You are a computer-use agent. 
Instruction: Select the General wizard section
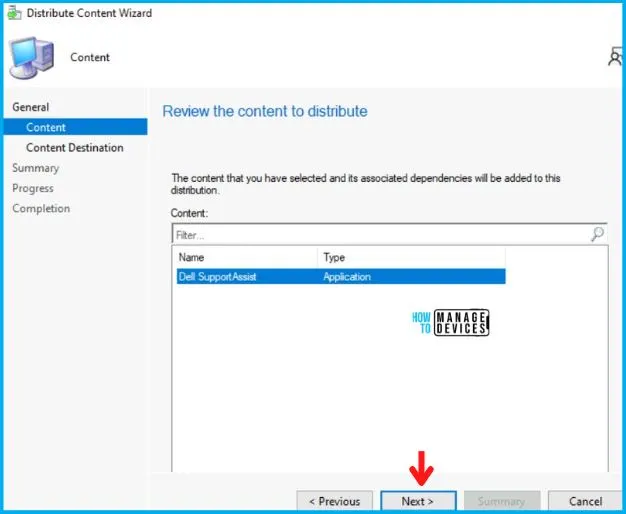click(31, 107)
